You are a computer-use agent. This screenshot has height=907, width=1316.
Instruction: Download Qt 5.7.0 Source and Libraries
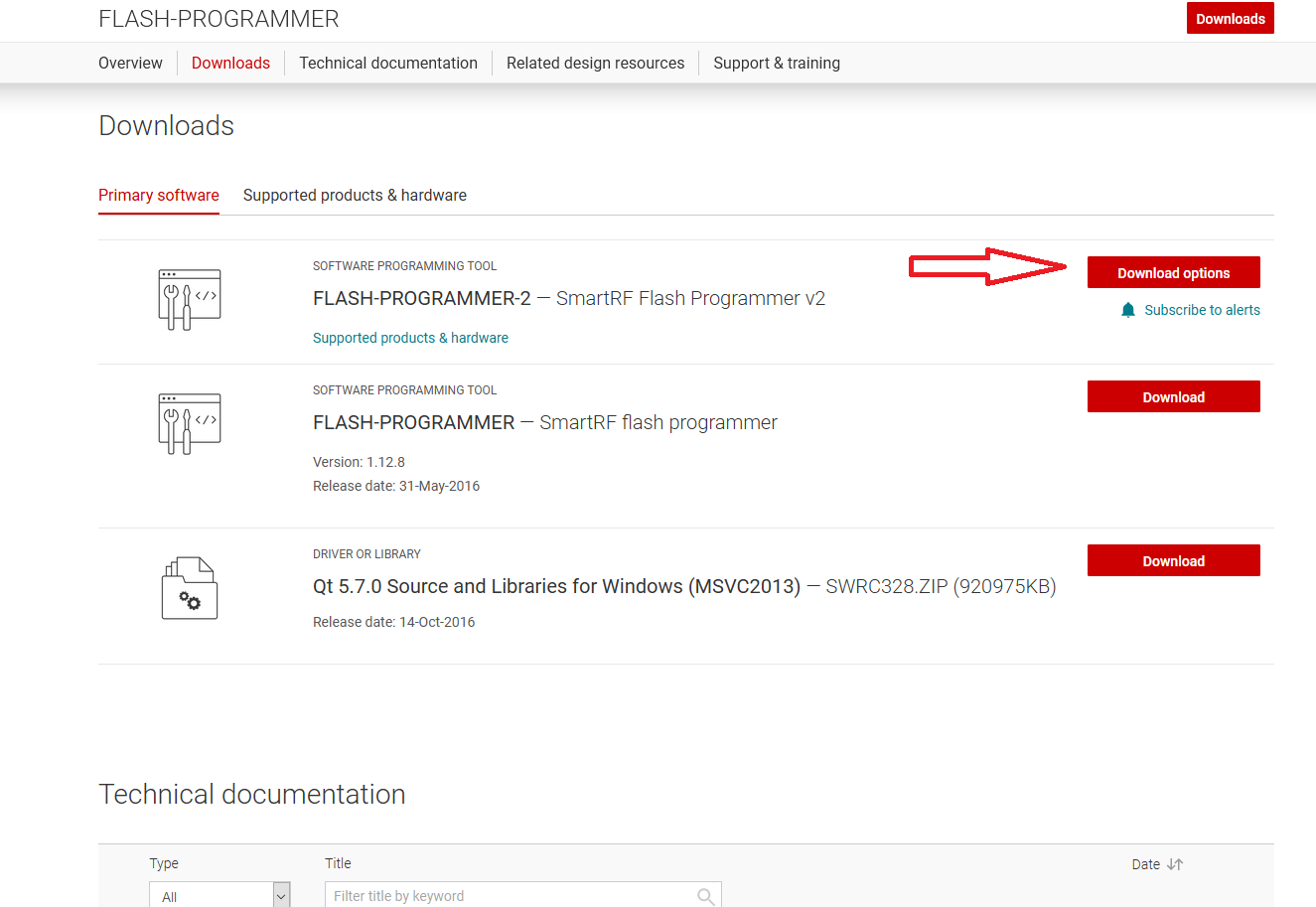click(x=1174, y=560)
